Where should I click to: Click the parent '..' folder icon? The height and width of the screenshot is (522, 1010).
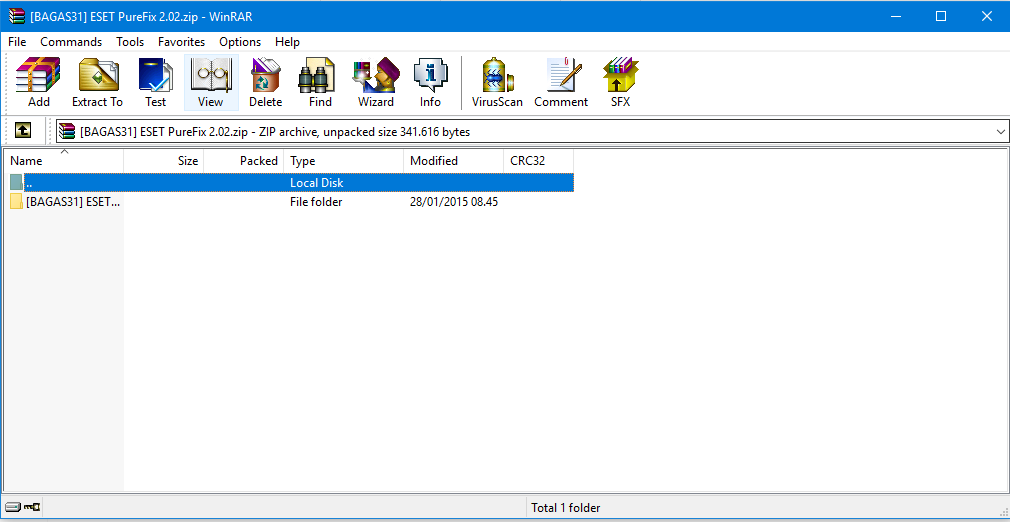click(x=16, y=182)
